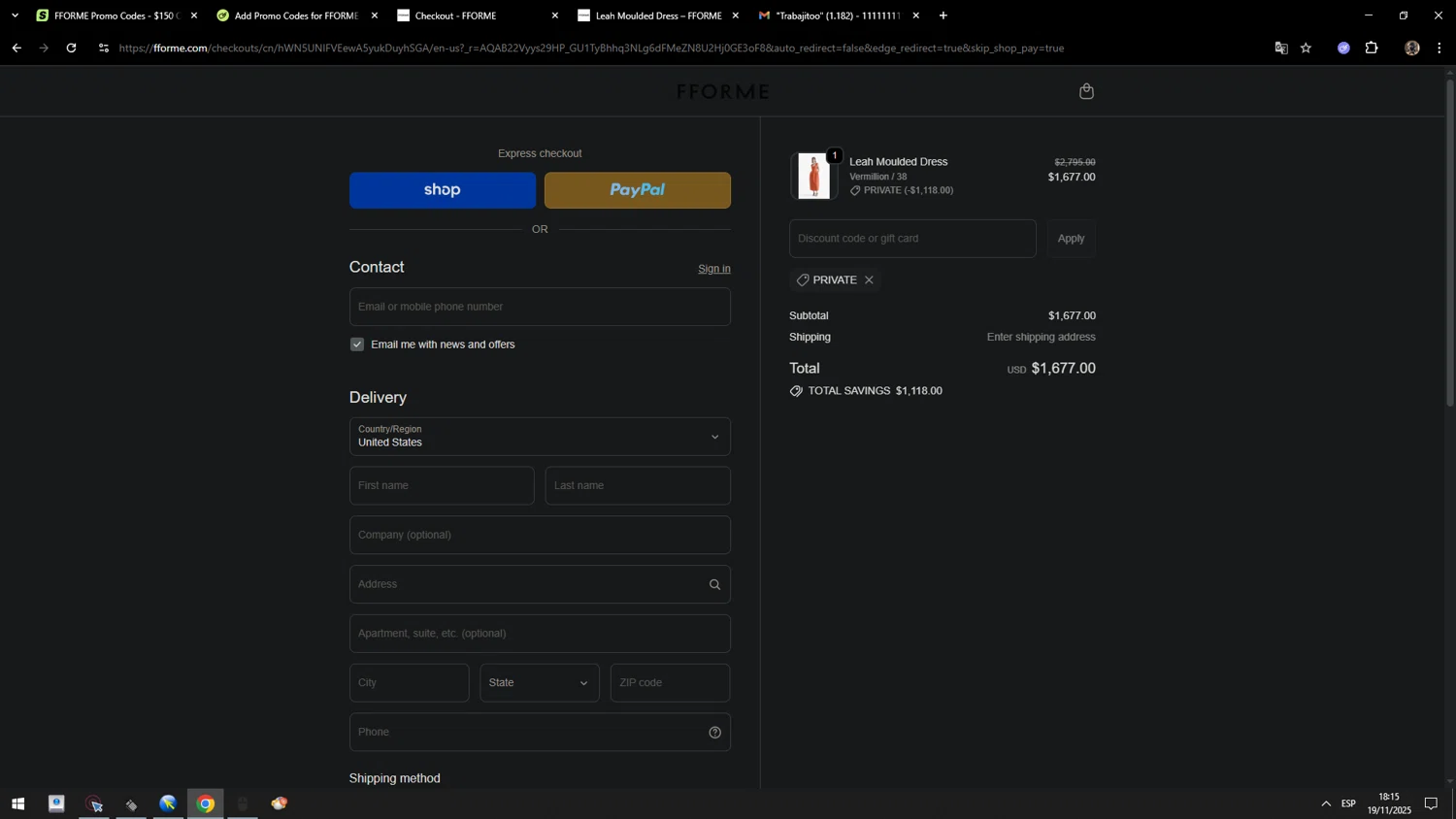Viewport: 1456px width, 819px height.
Task: Reload the checkout page
Action: (71, 48)
